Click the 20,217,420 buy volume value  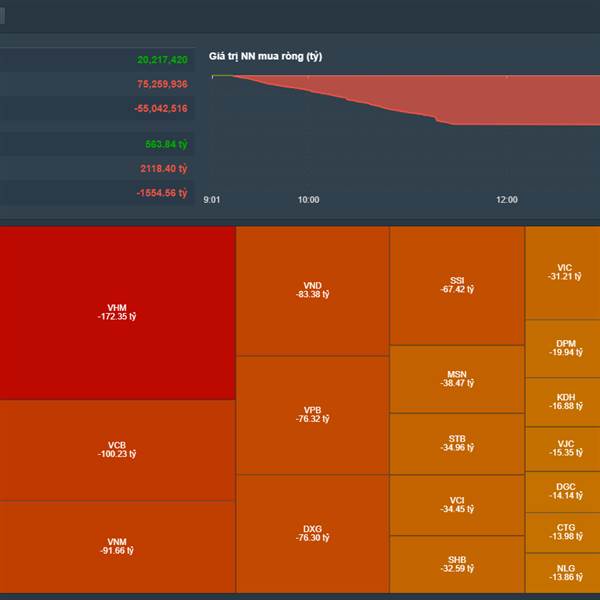click(x=162, y=60)
